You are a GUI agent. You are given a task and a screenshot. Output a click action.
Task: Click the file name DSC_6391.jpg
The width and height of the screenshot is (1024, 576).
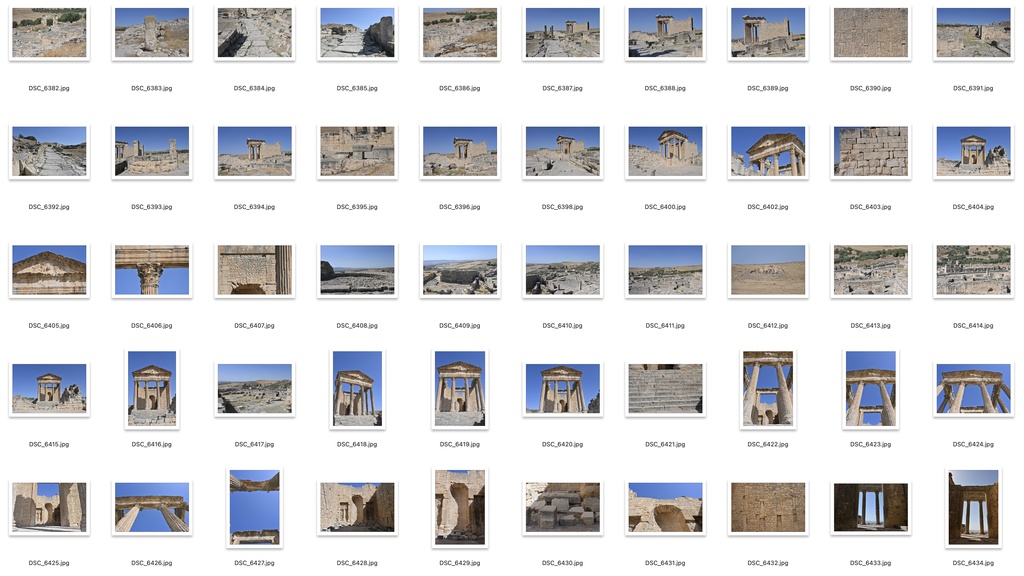[x=973, y=88]
